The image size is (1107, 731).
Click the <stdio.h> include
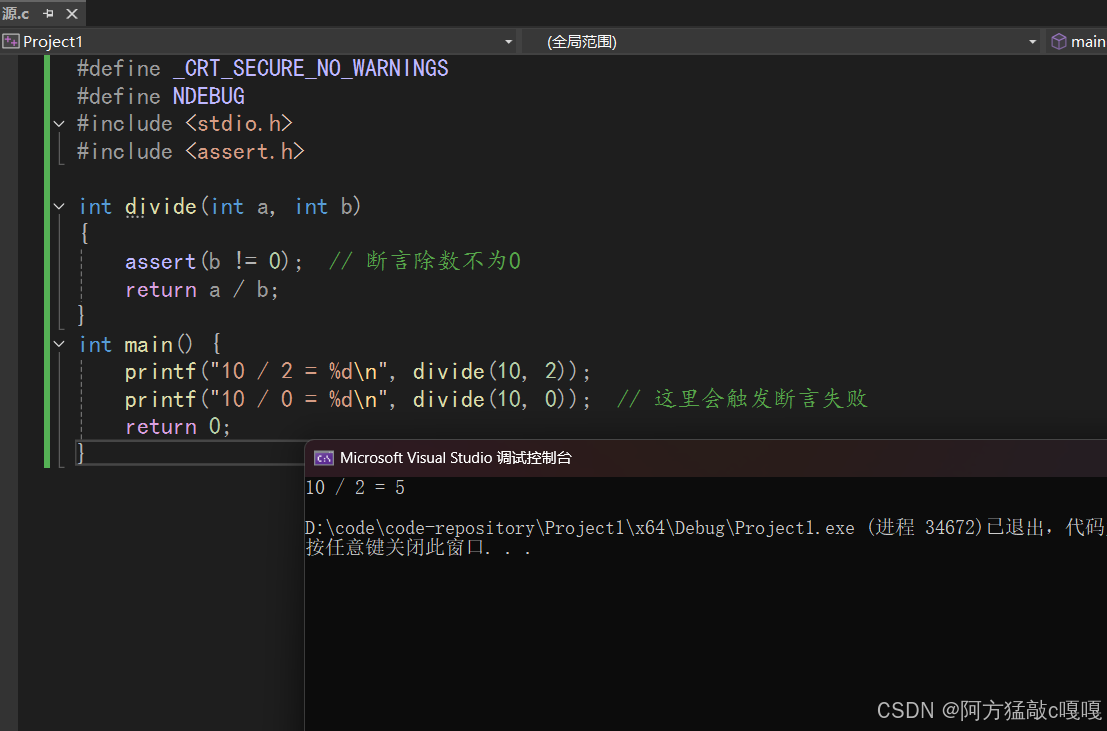tap(239, 124)
